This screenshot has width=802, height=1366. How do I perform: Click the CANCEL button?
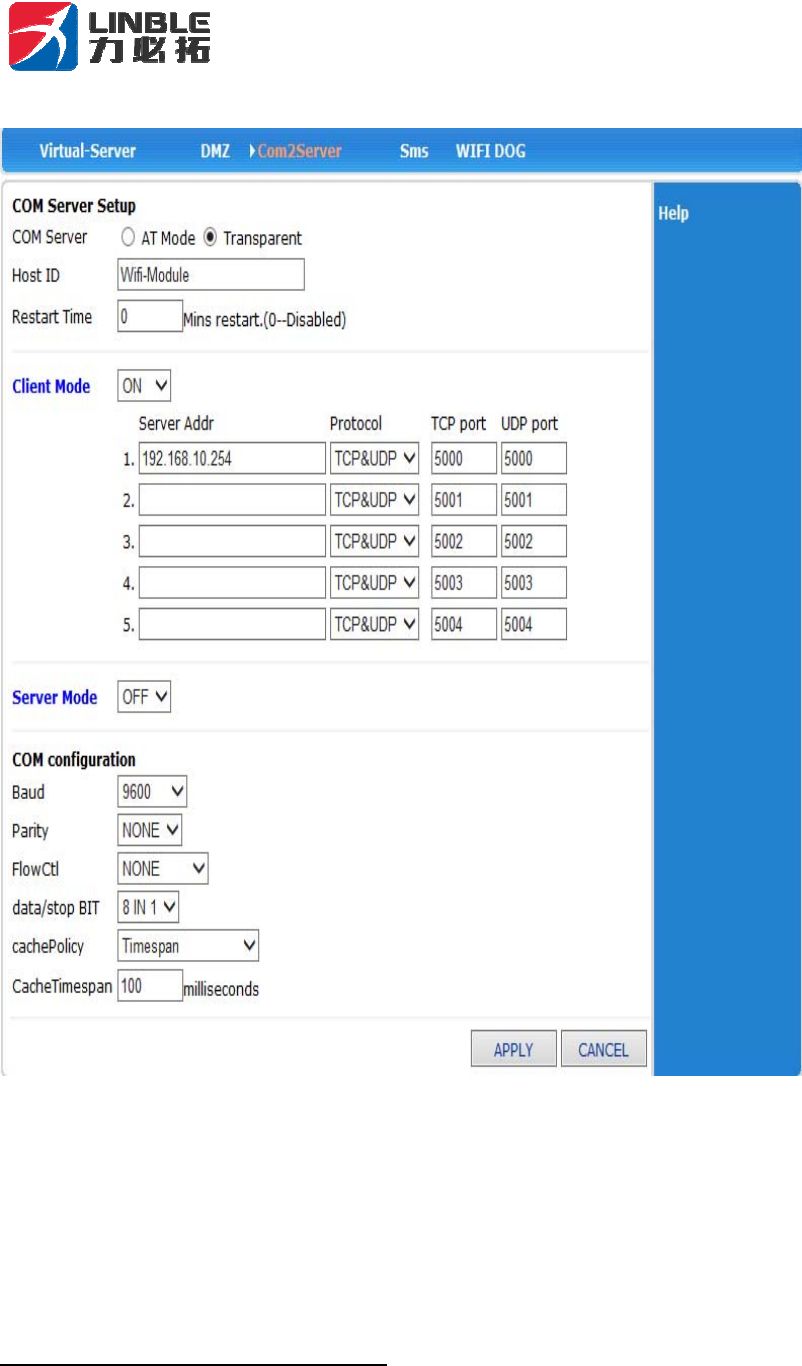(x=604, y=1049)
